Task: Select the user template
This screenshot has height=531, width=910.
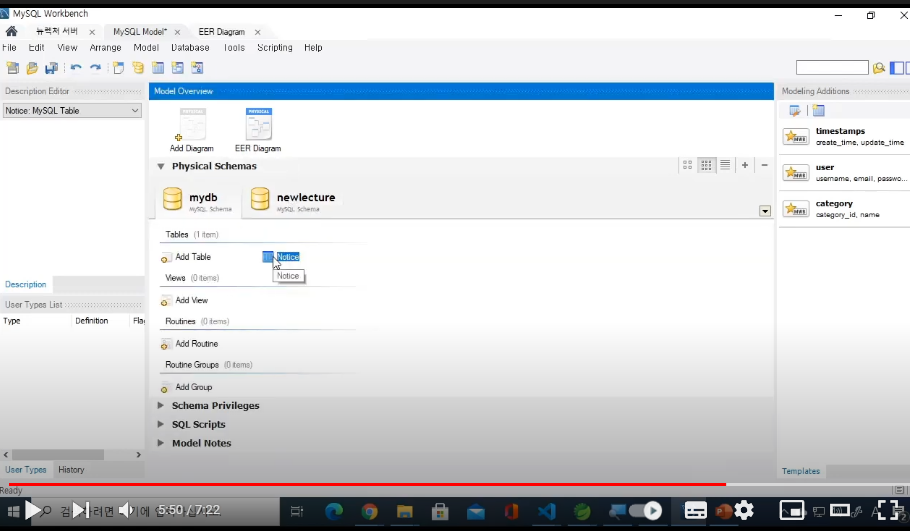Action: [x=844, y=172]
